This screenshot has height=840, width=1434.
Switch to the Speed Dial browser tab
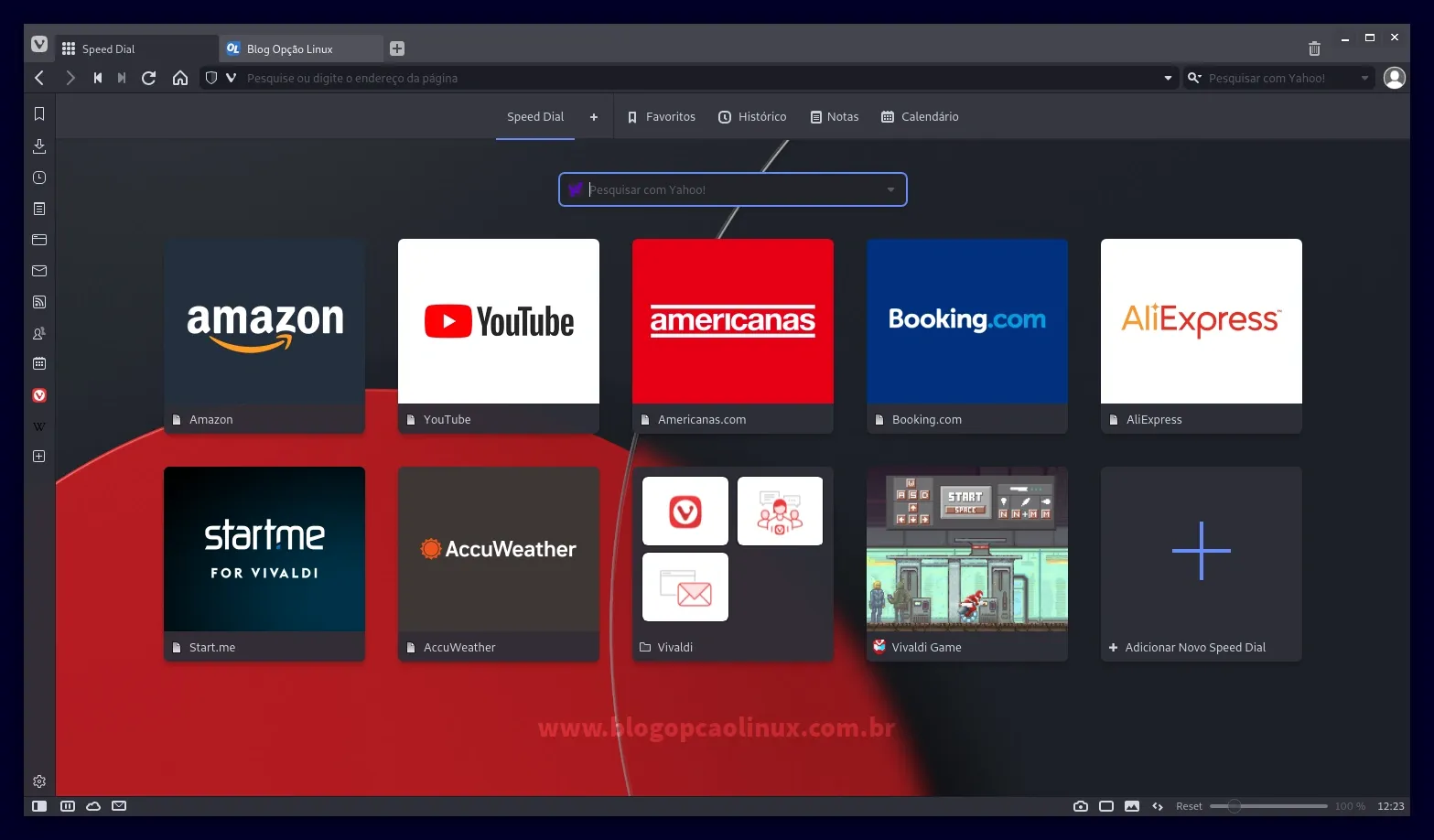point(136,48)
